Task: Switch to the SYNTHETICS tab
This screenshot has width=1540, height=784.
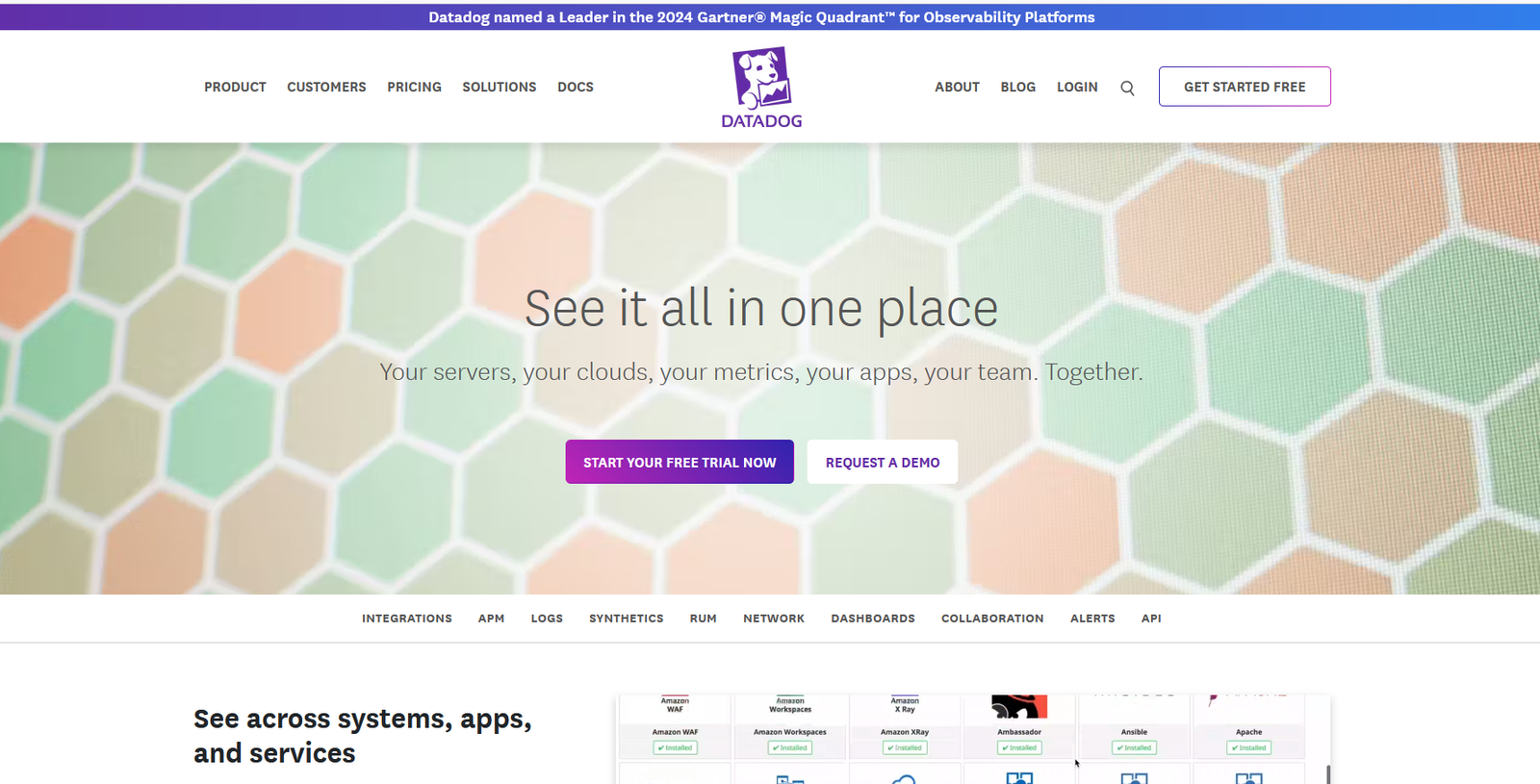Action: (627, 619)
